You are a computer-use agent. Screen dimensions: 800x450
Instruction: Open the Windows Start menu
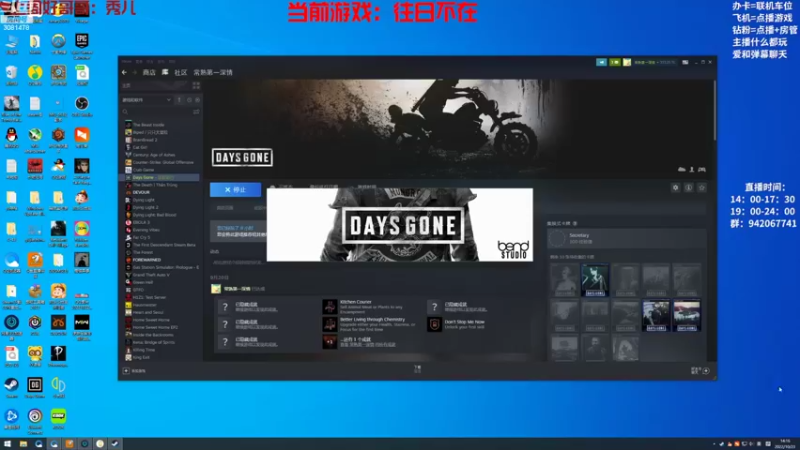(x=7, y=444)
